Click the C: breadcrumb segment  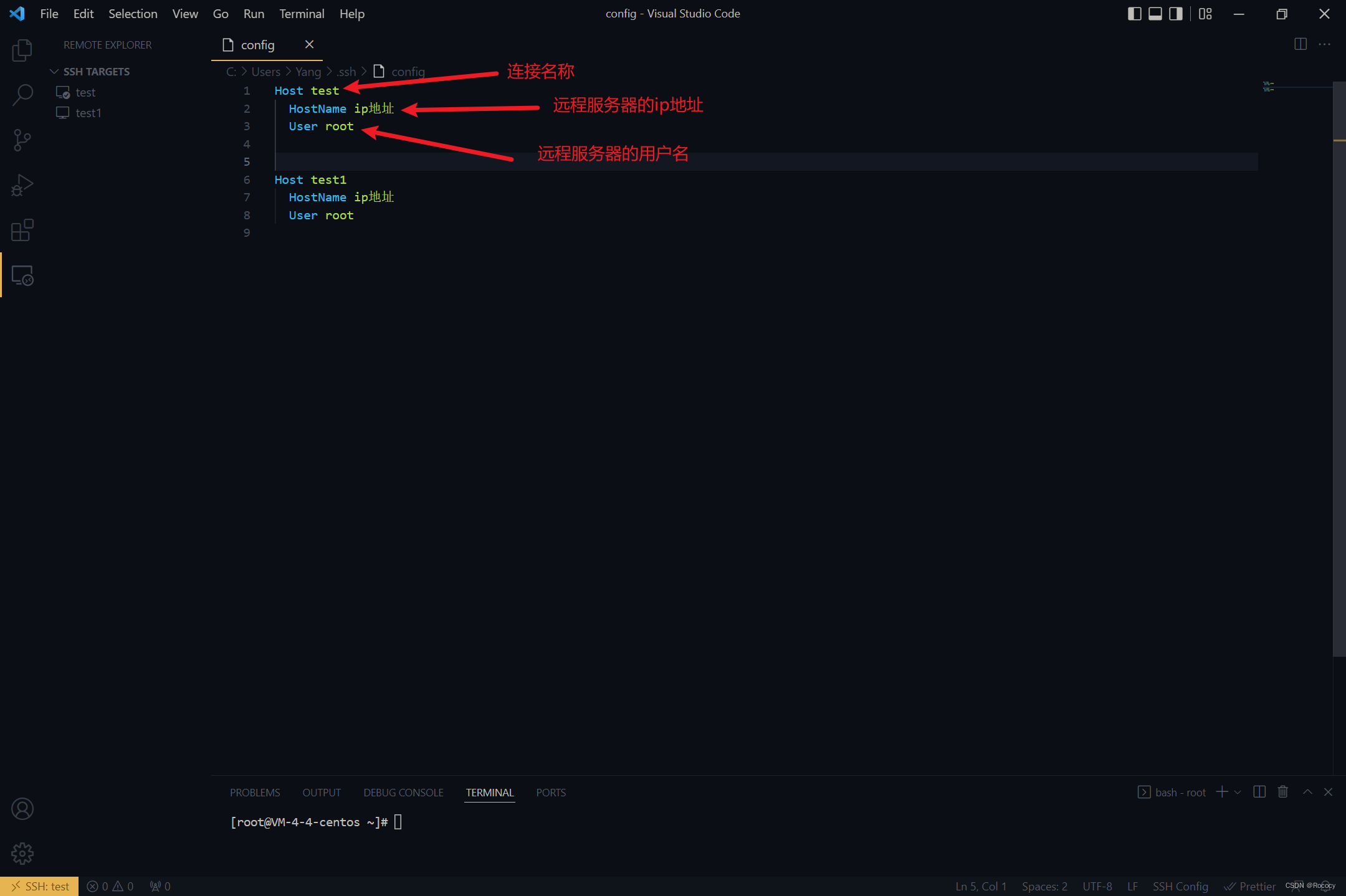pos(231,72)
